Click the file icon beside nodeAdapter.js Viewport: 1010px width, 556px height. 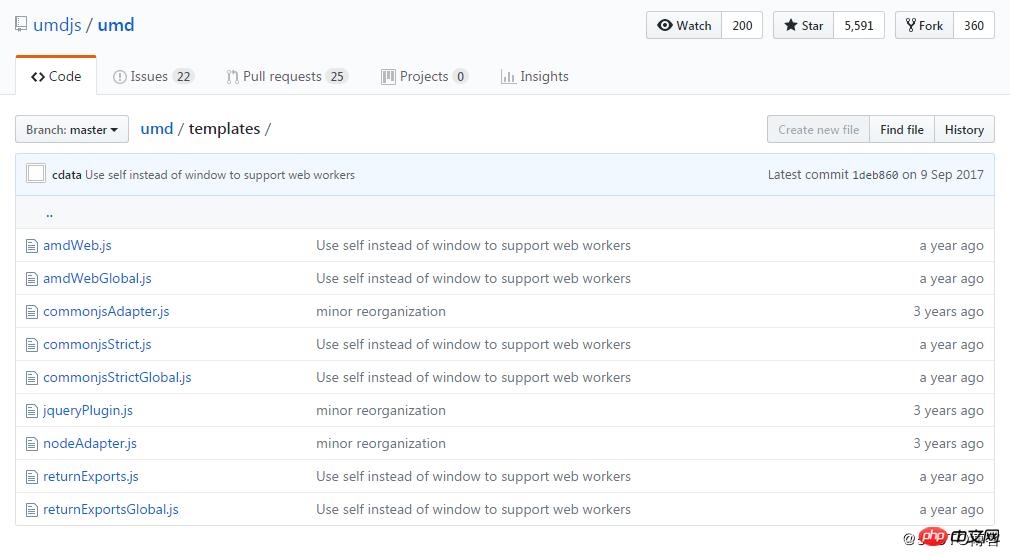click(x=31, y=444)
